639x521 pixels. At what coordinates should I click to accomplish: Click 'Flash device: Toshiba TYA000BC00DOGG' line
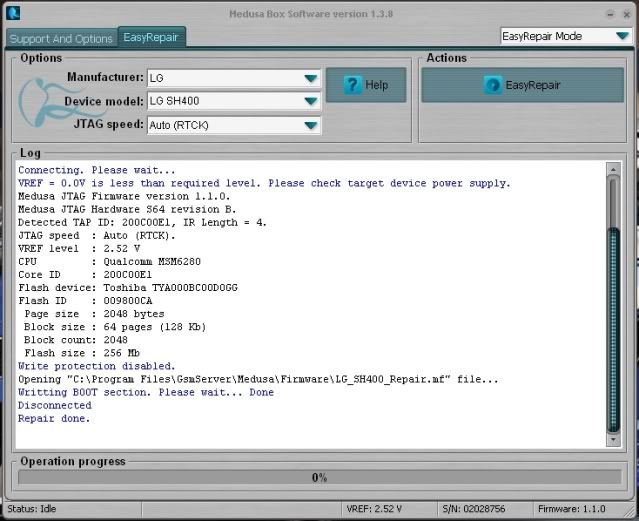[x=128, y=287]
